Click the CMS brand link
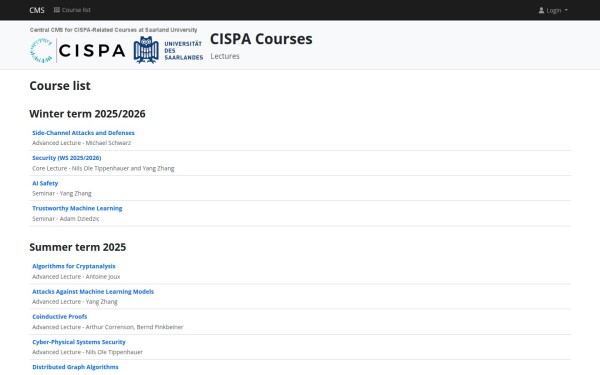The height and width of the screenshot is (375, 600). tap(37, 10)
